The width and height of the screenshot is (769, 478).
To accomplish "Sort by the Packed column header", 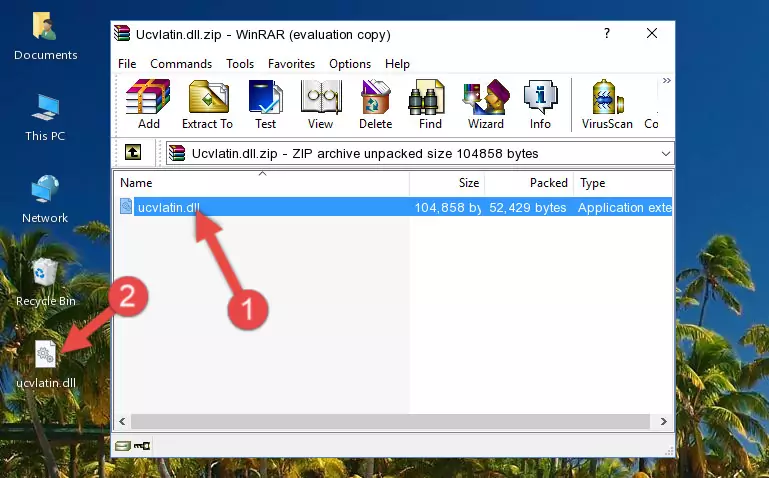I will point(529,183).
